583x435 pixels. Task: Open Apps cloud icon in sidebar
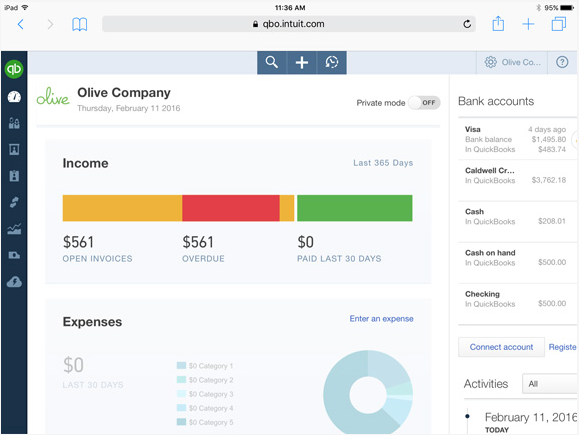pos(14,282)
